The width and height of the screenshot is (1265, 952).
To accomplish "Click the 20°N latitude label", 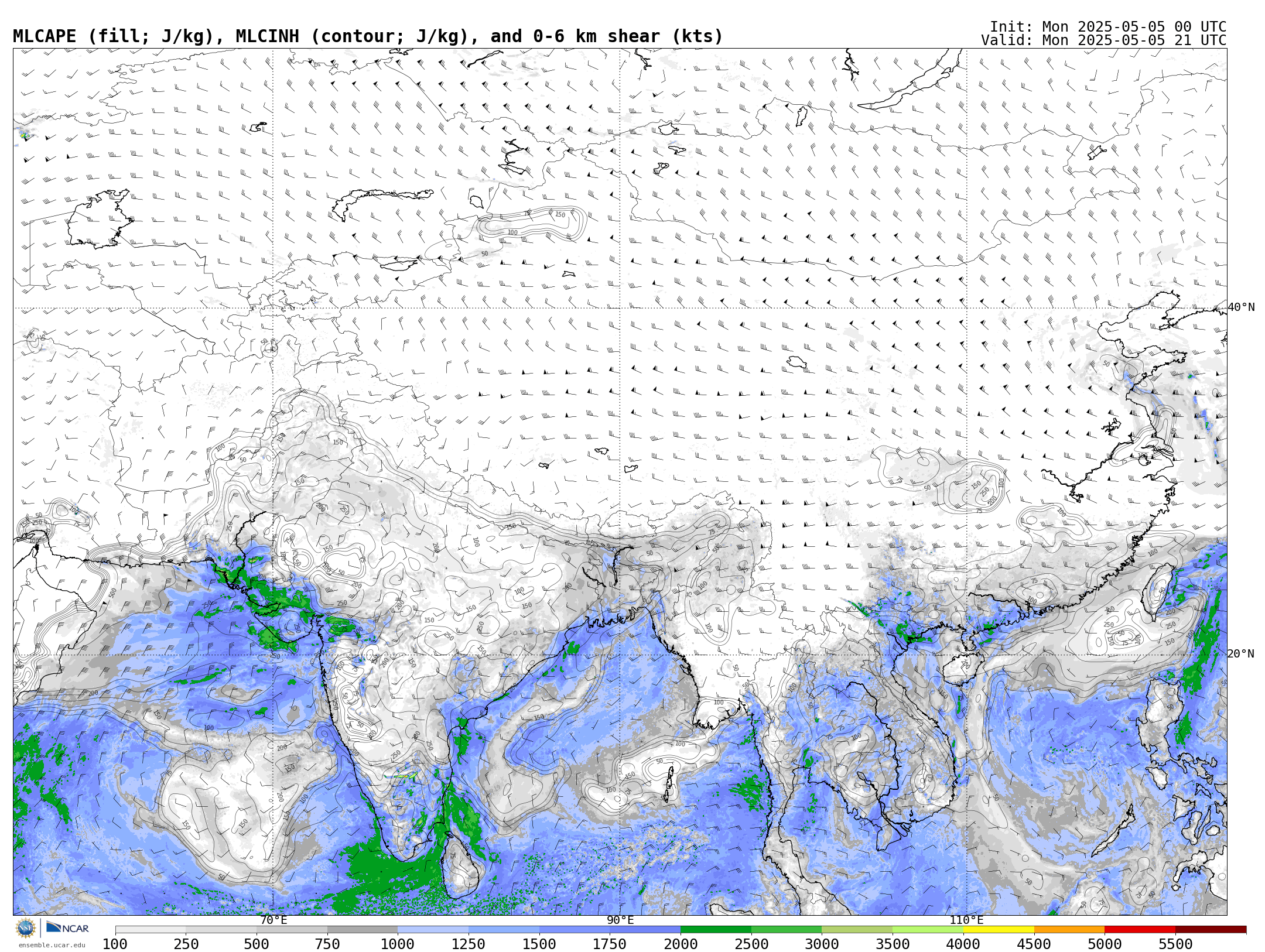I will [1241, 654].
